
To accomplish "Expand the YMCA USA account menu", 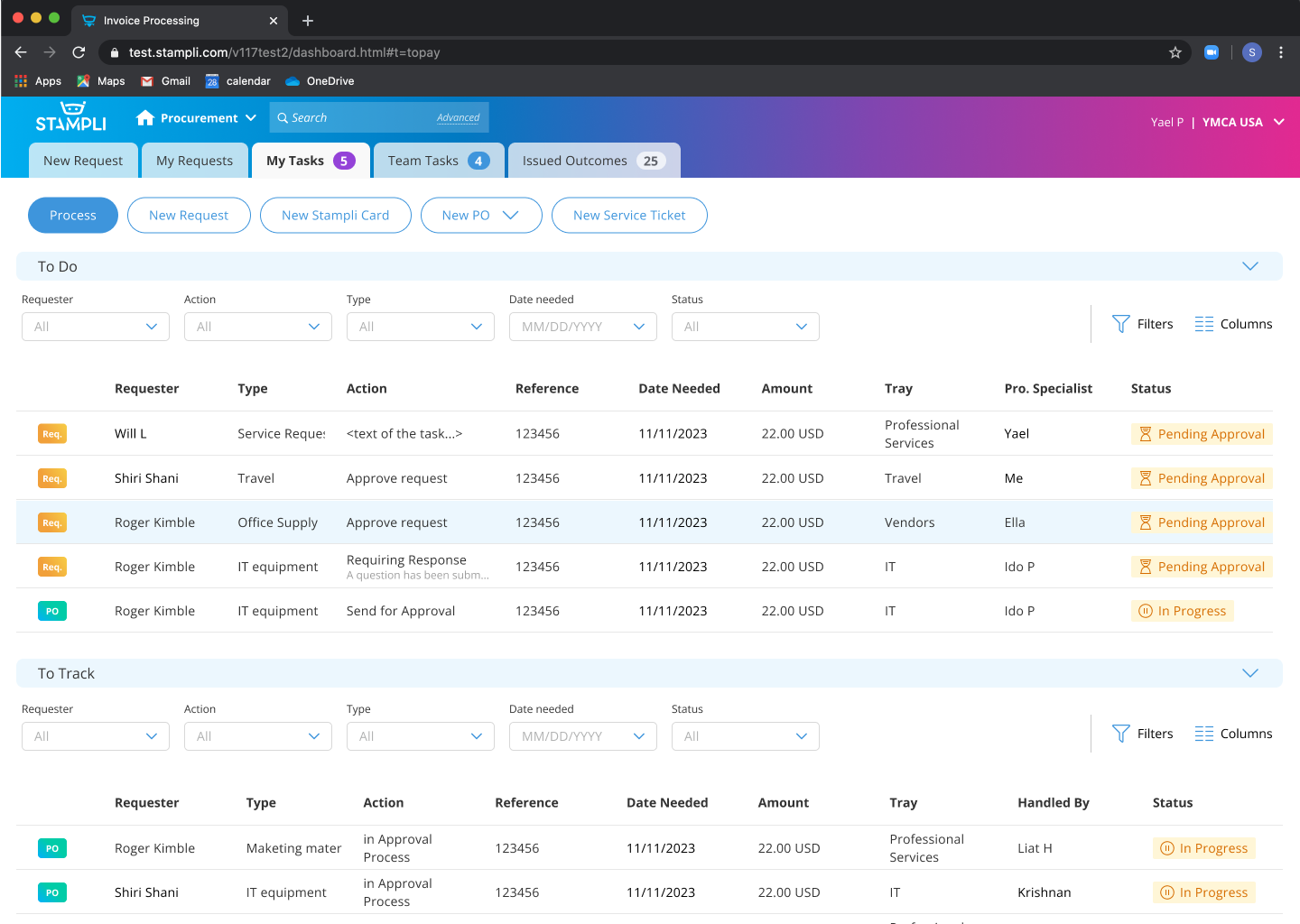I will coord(1278,122).
